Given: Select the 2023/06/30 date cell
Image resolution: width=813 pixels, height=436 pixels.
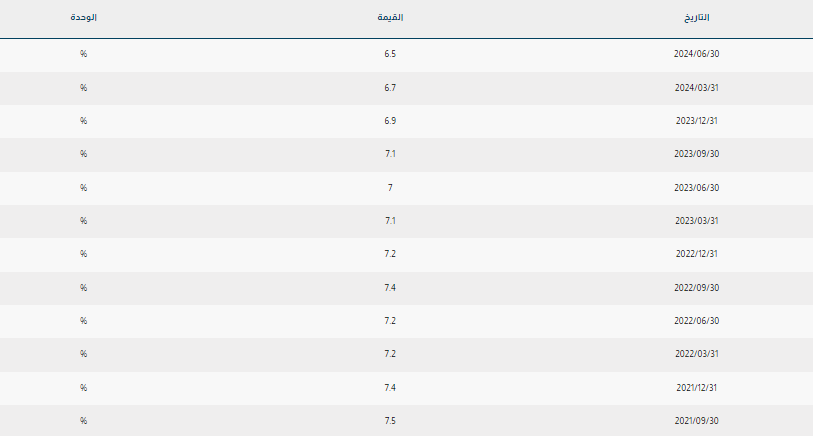Looking at the screenshot, I should (x=697, y=187).
